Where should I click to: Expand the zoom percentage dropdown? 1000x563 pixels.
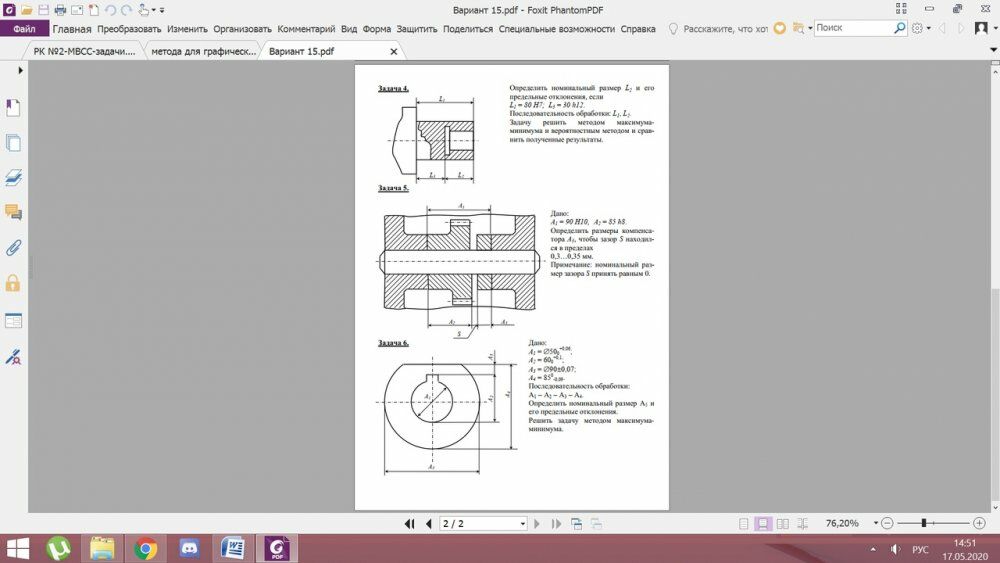point(866,523)
